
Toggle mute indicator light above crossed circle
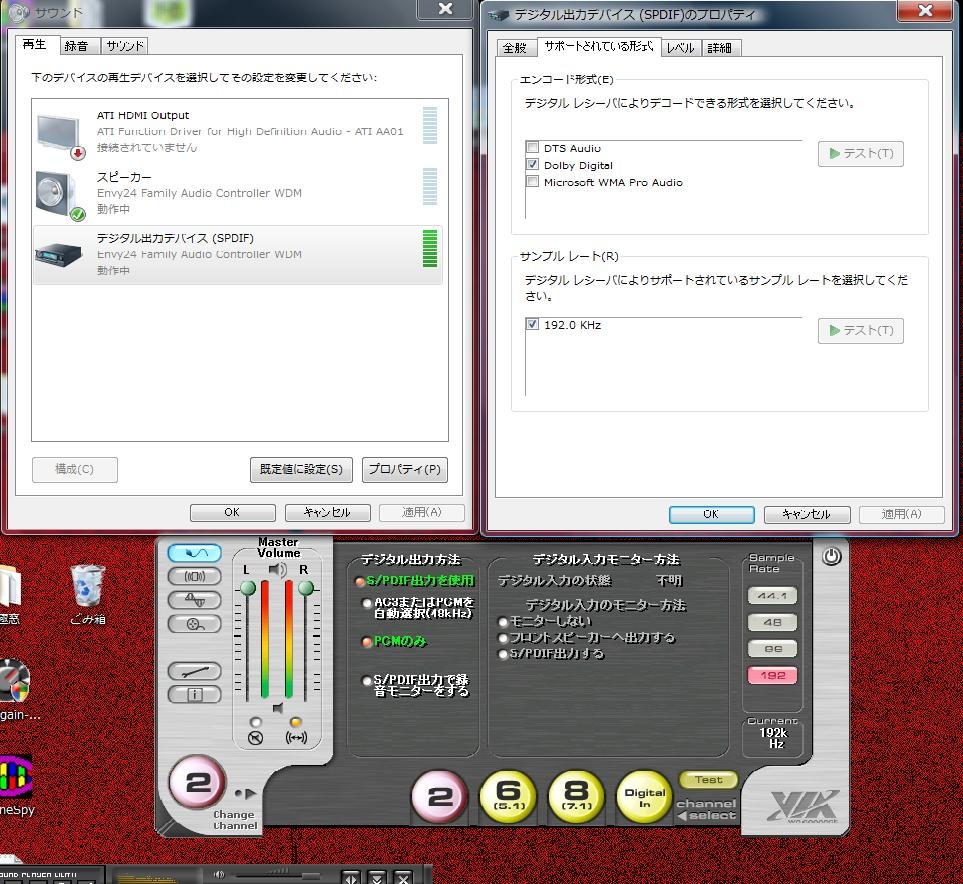255,721
